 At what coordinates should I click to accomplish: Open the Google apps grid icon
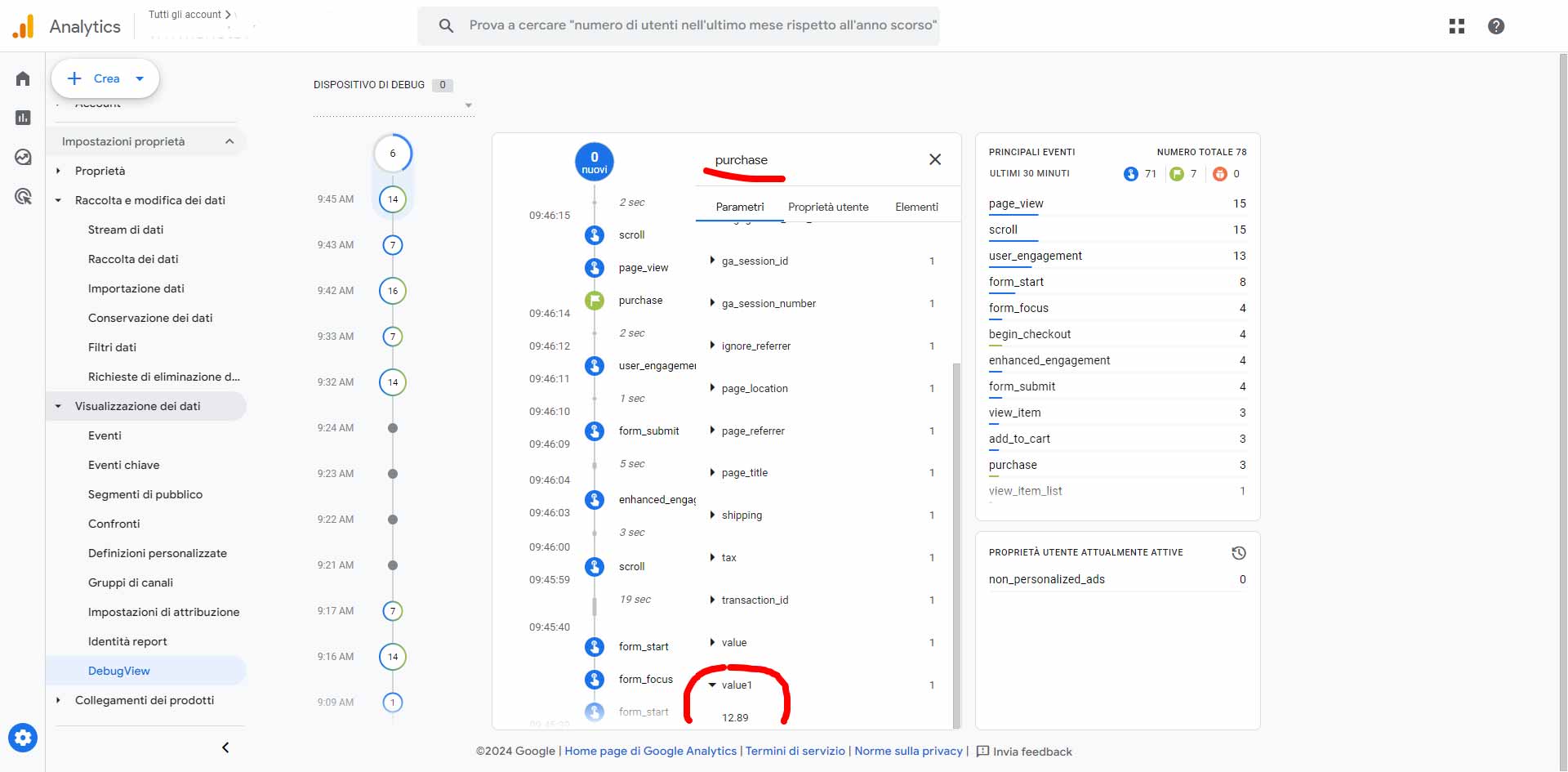(x=1456, y=26)
